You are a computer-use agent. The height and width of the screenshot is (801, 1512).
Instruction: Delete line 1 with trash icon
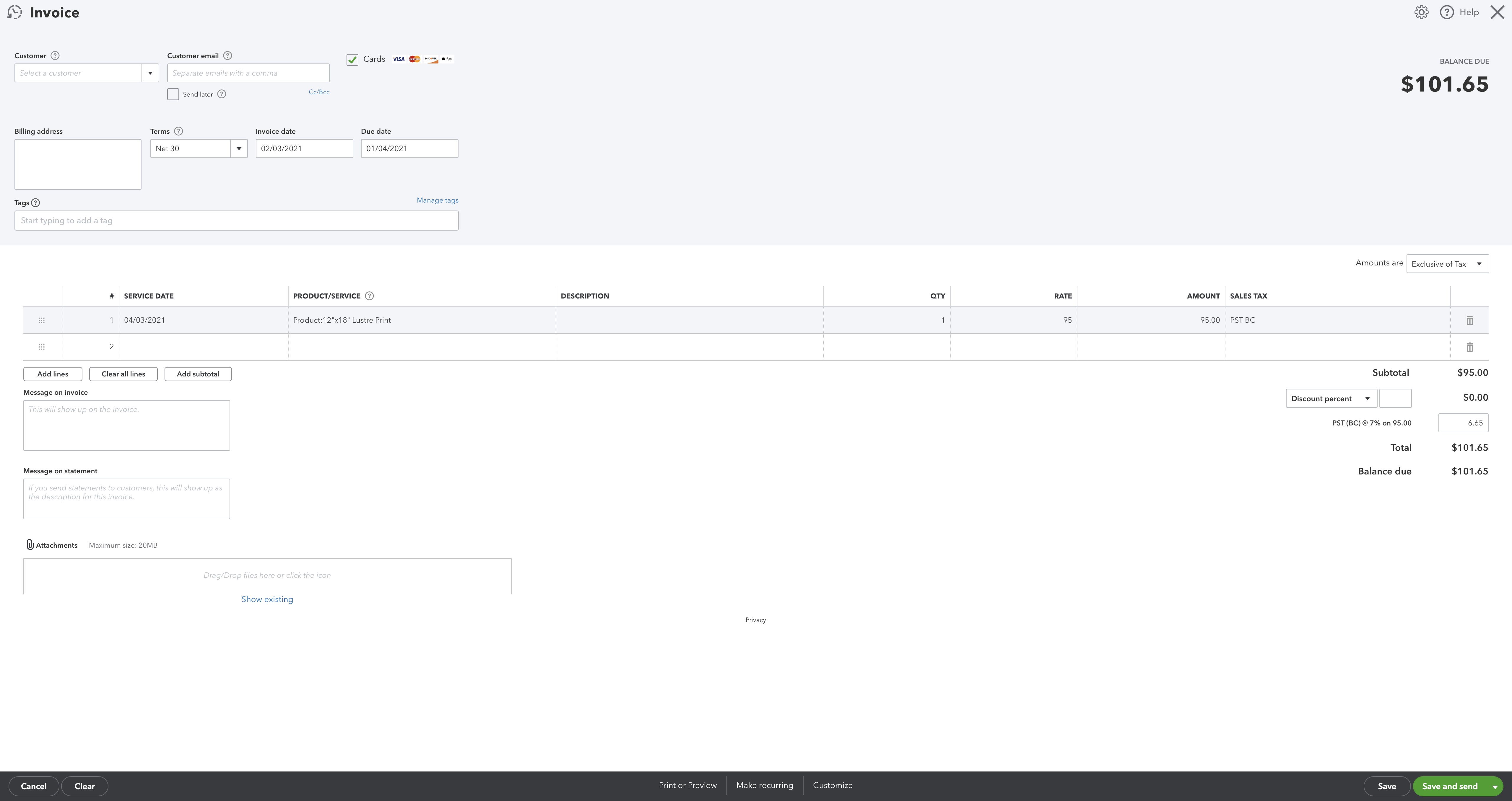pyautogui.click(x=1470, y=321)
